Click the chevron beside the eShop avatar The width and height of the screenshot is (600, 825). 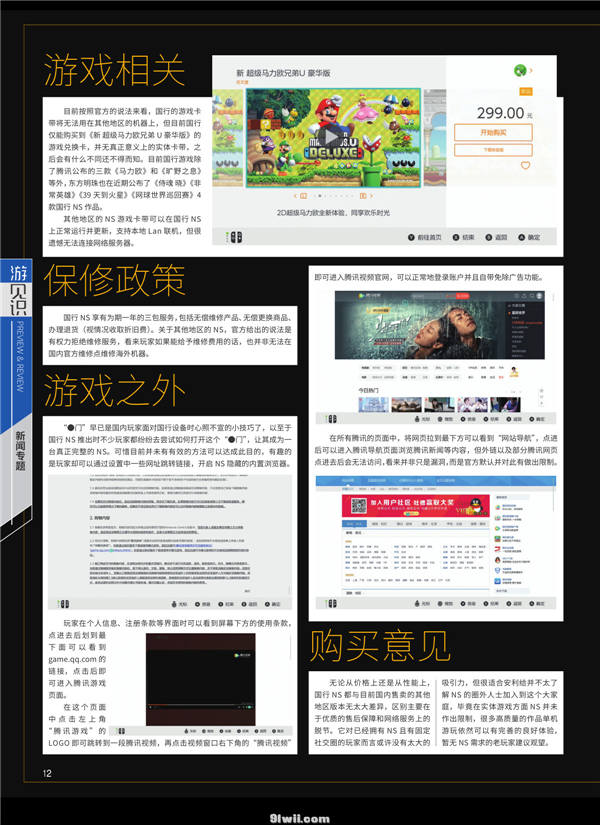[x=531, y=70]
